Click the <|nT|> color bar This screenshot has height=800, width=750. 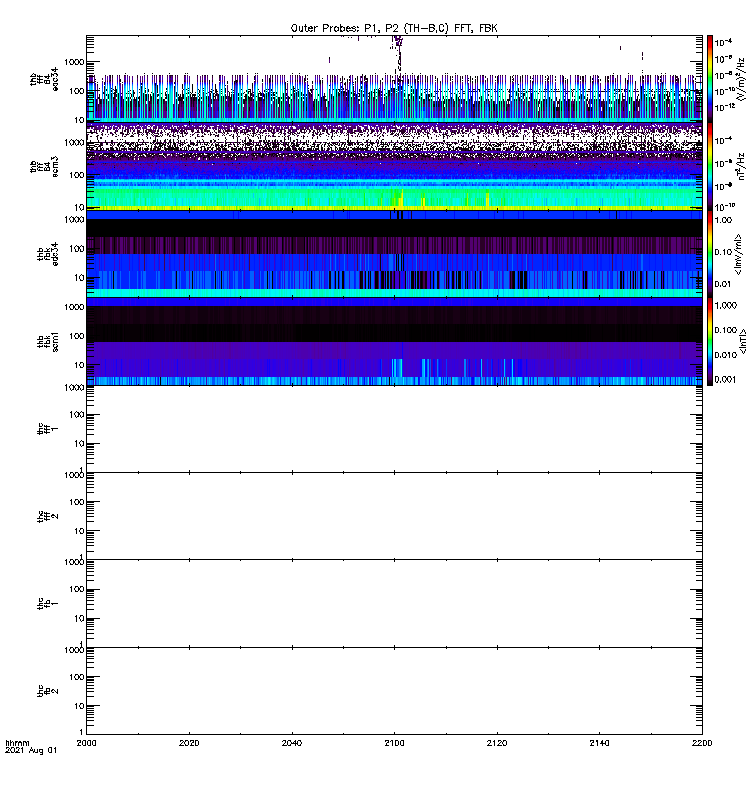(710, 341)
